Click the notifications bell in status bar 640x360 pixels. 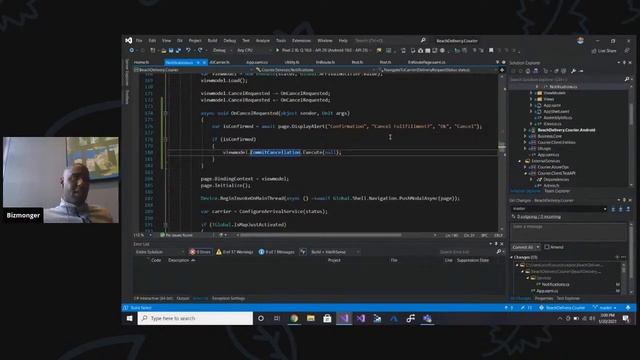click(x=628, y=308)
